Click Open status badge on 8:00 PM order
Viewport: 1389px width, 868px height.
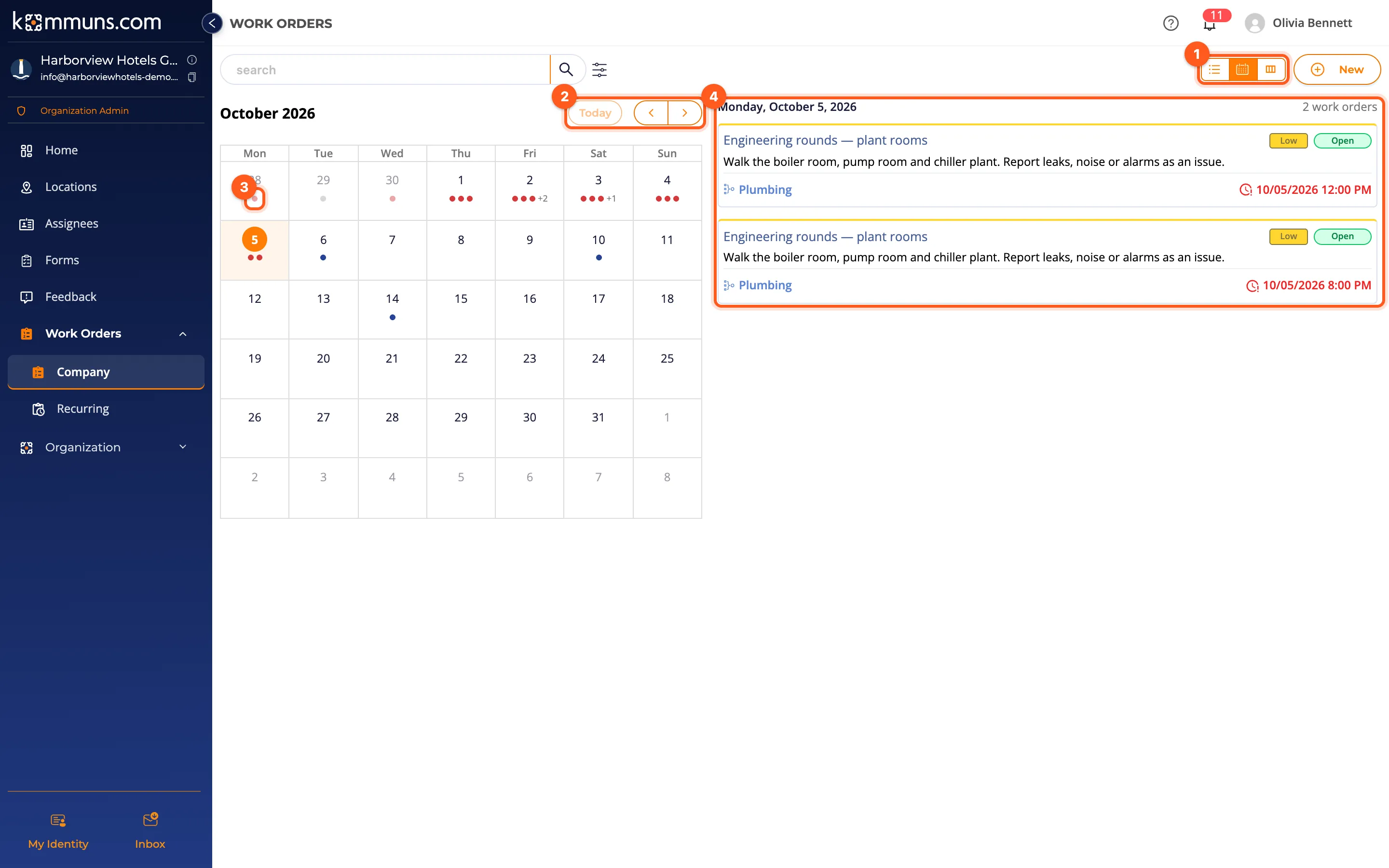tap(1342, 236)
